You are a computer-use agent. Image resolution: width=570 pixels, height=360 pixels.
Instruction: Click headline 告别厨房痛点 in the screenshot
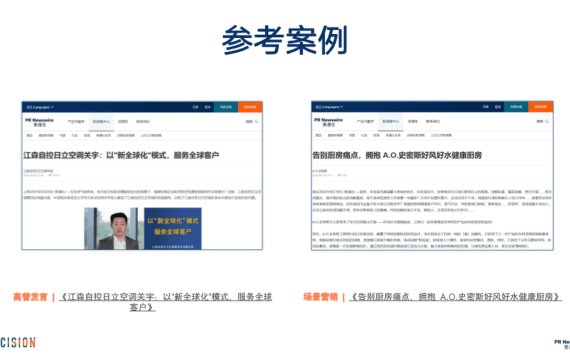coord(397,155)
